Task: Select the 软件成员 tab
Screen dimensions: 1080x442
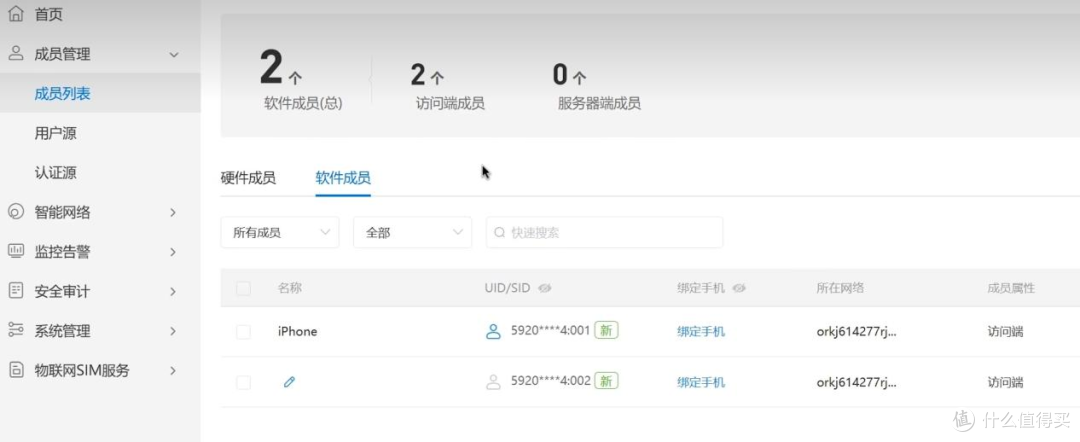Action: tap(343, 178)
